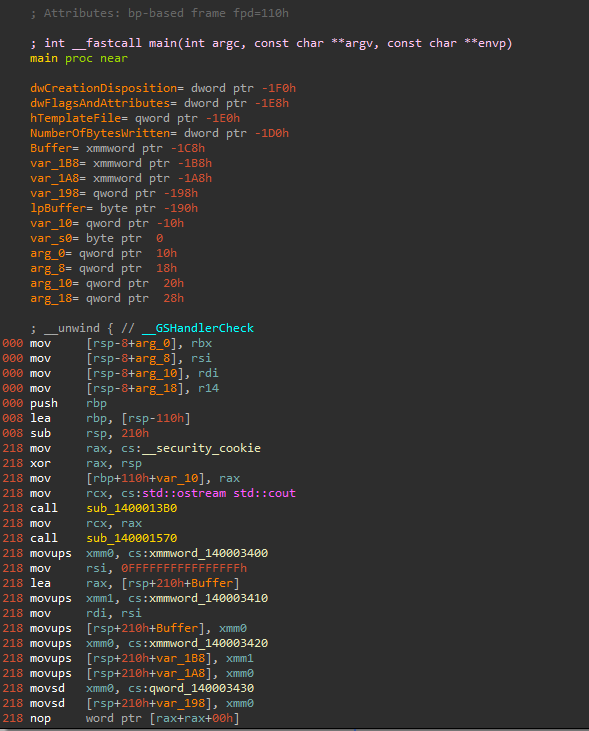Click var_10 in the variable list

[x=51, y=223]
